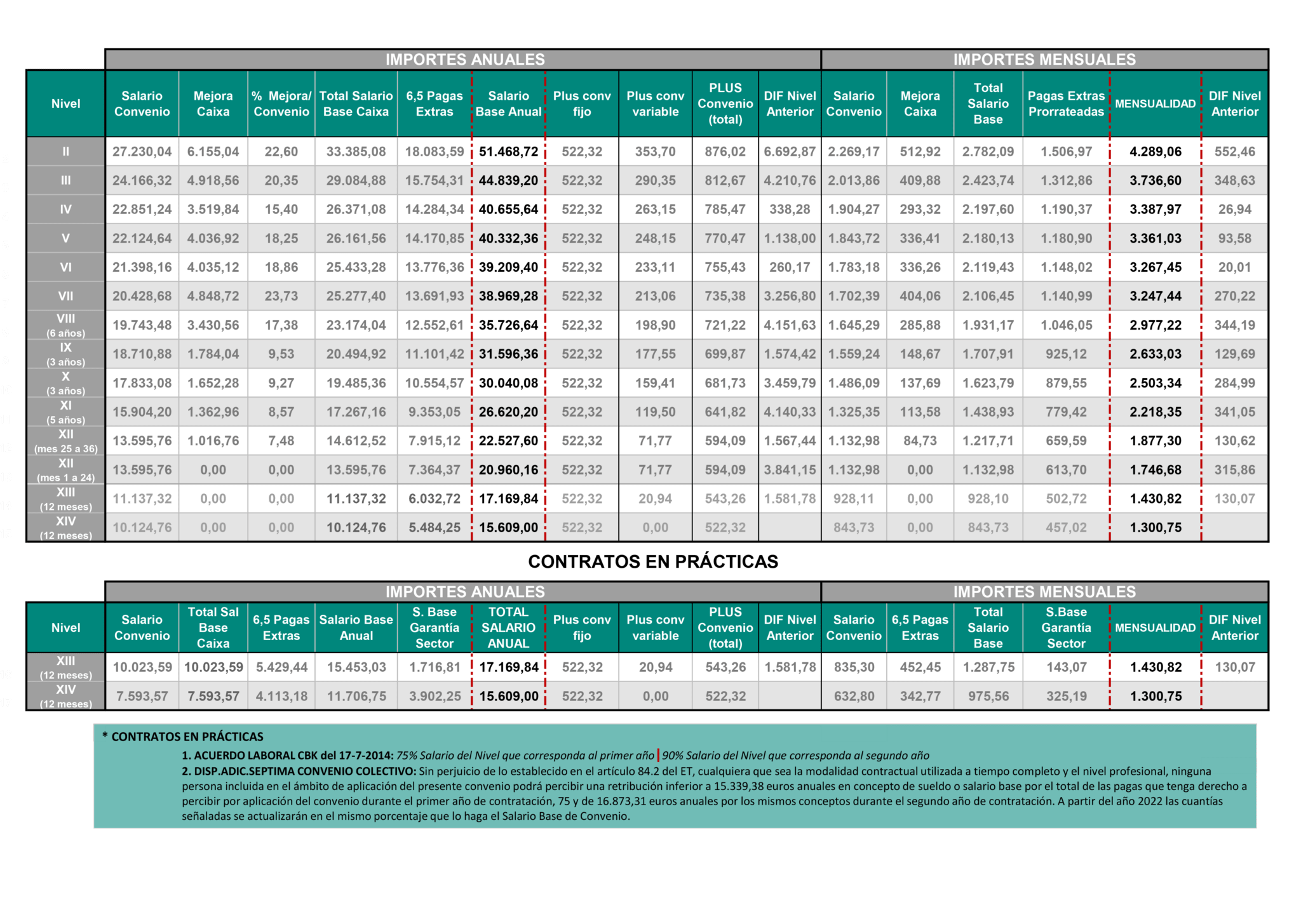The height and width of the screenshot is (924, 1301).
Task: Select the ACUERDO LABORAL CBK del 17-7-2014 line
Action: [x=556, y=756]
